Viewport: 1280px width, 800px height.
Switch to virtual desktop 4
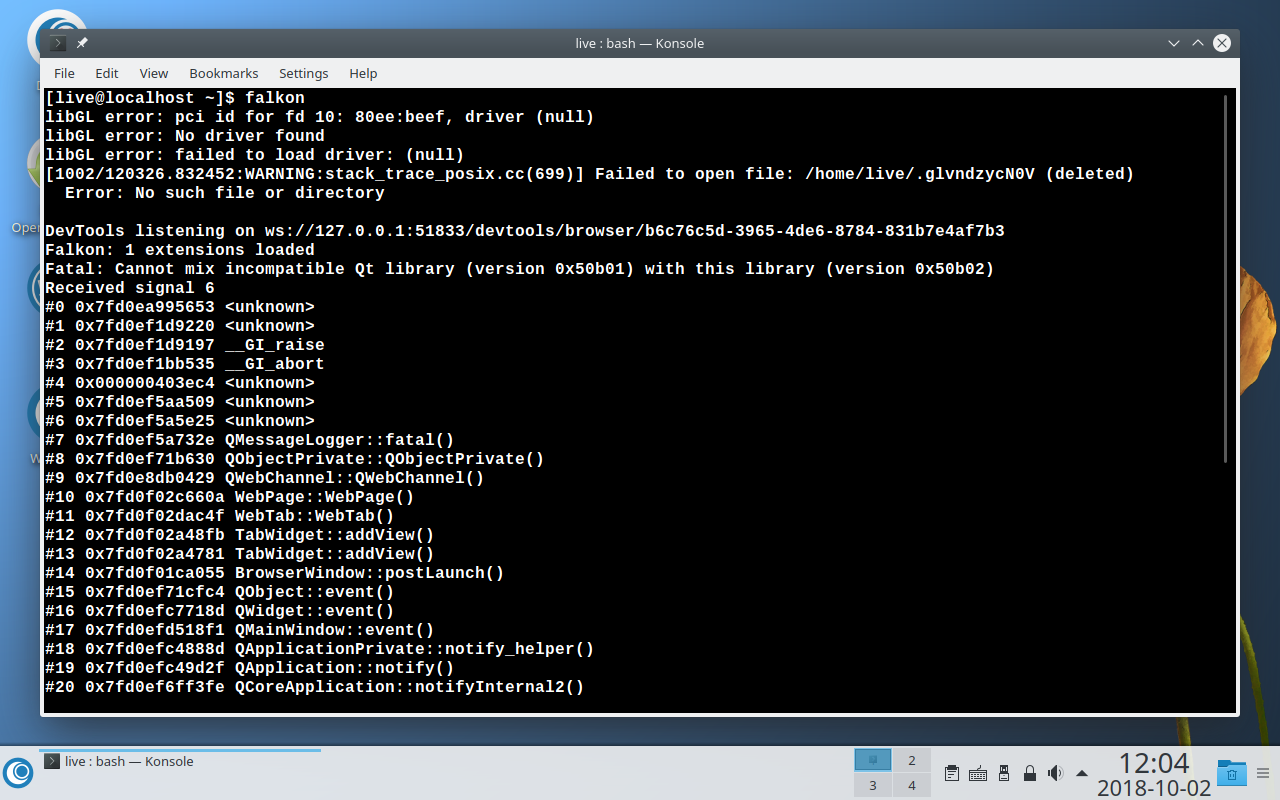(912, 785)
